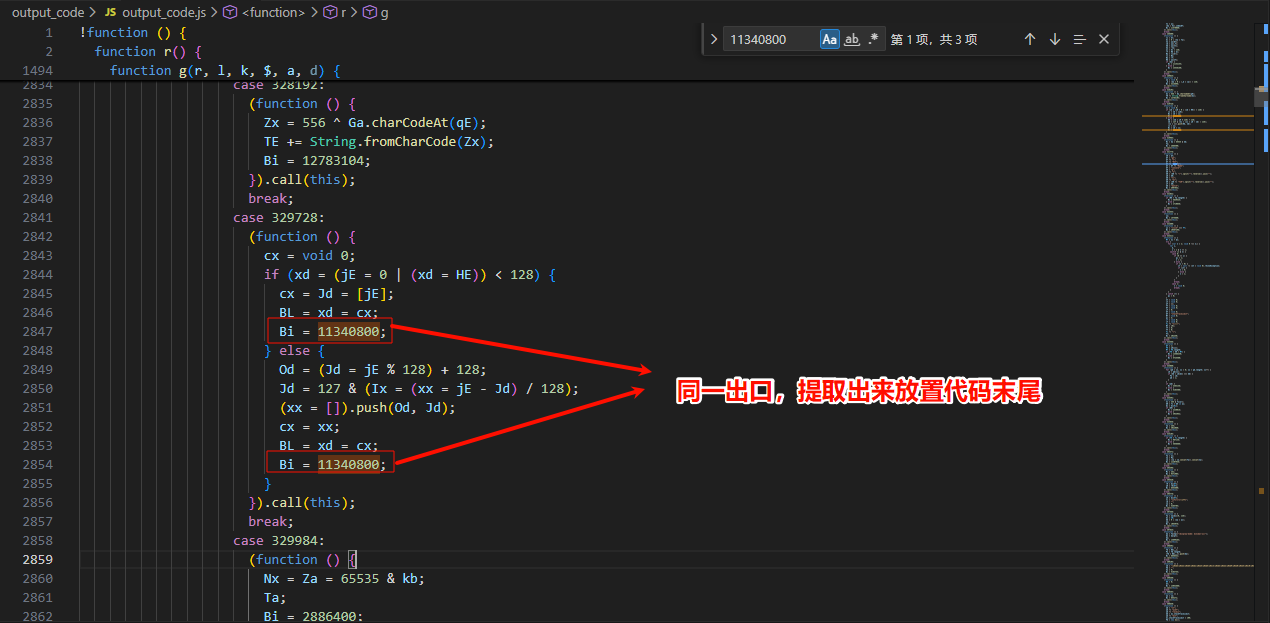
Task: Click the cube icon before <function>
Action: coord(230,12)
